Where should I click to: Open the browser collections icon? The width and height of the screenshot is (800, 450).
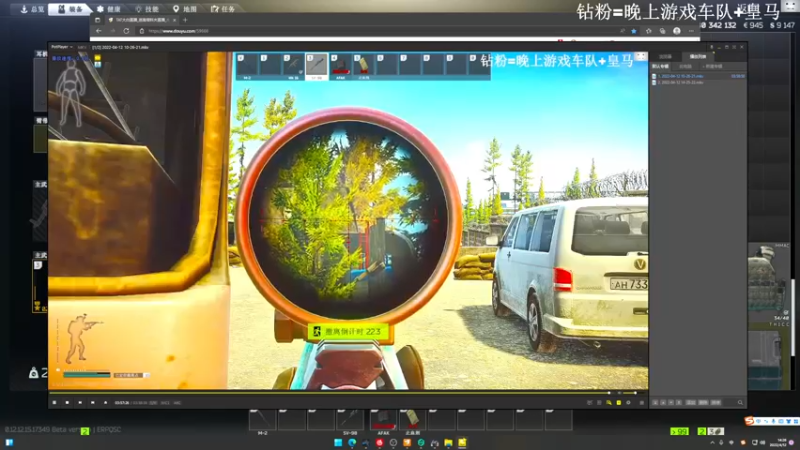click(x=662, y=31)
